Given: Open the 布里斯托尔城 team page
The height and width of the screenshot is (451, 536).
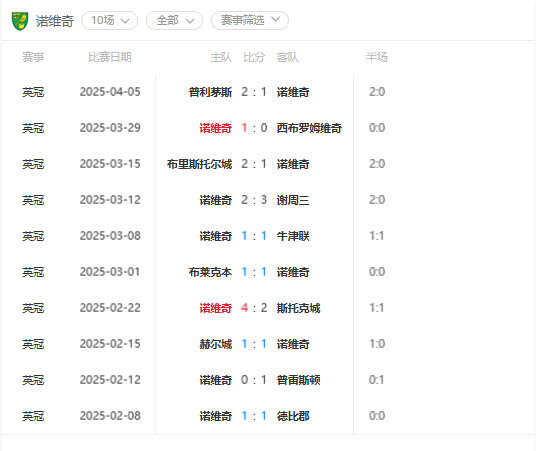Looking at the screenshot, I should tap(199, 164).
